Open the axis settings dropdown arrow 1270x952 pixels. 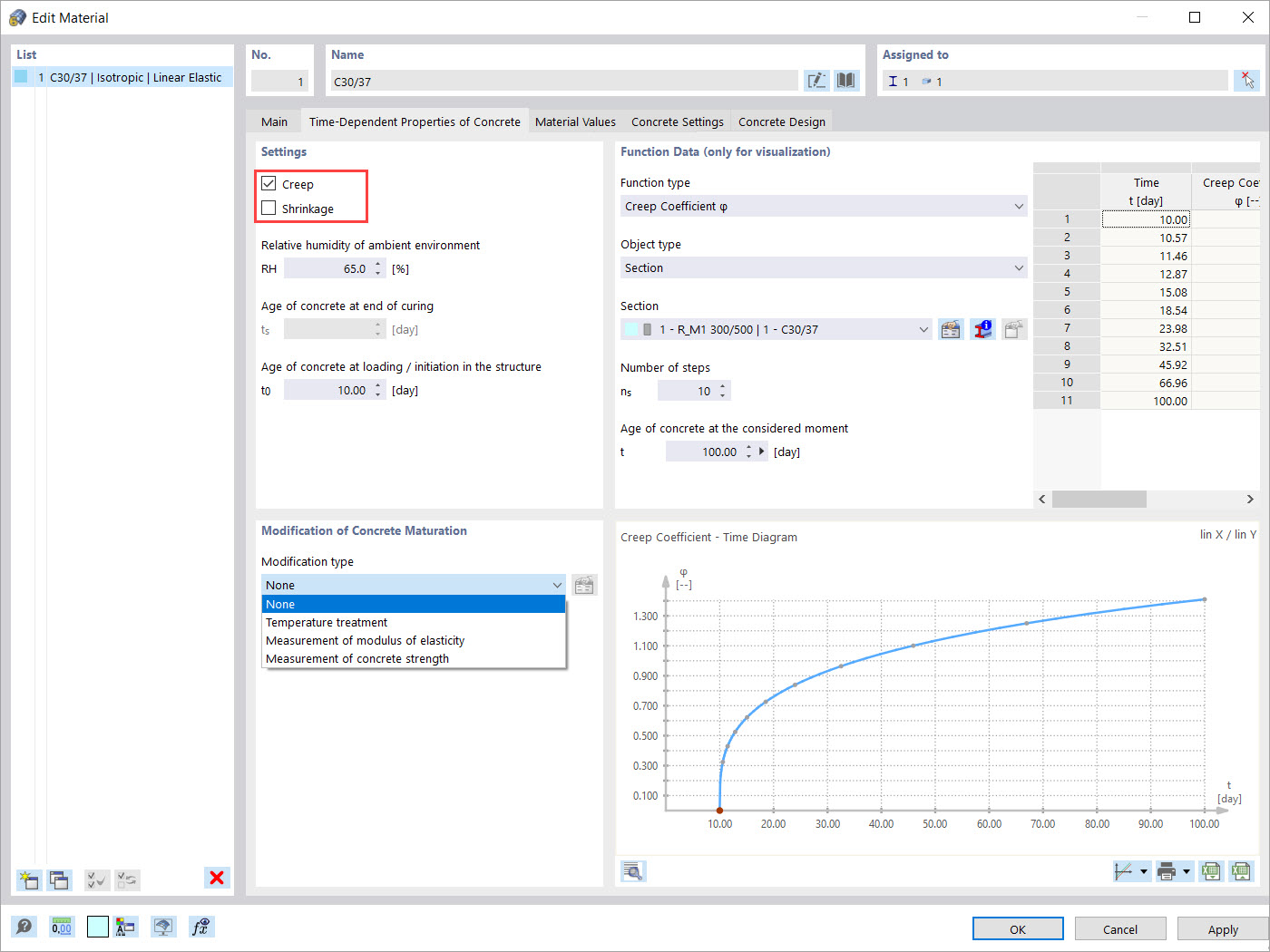point(1144,872)
